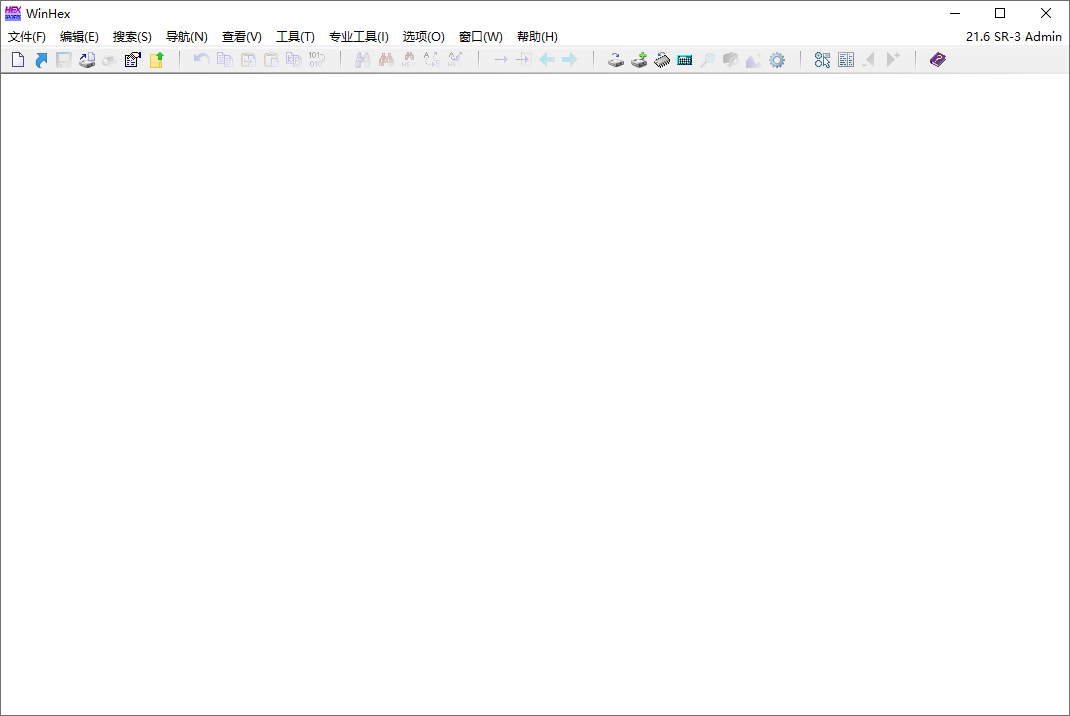Open the disk cloning tool icon
This screenshot has width=1070, height=716.
click(639, 59)
